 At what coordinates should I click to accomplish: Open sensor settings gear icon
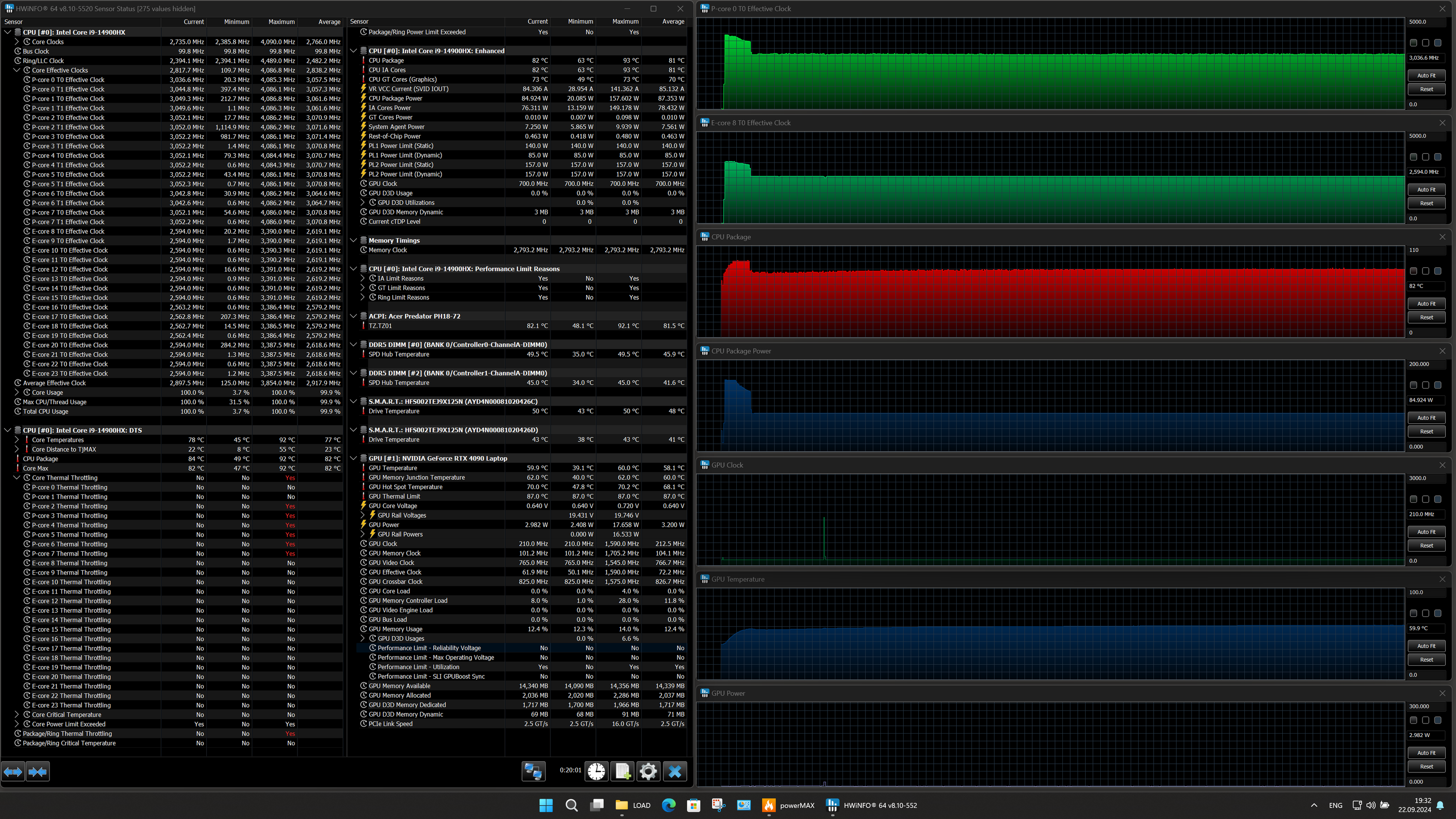click(648, 771)
